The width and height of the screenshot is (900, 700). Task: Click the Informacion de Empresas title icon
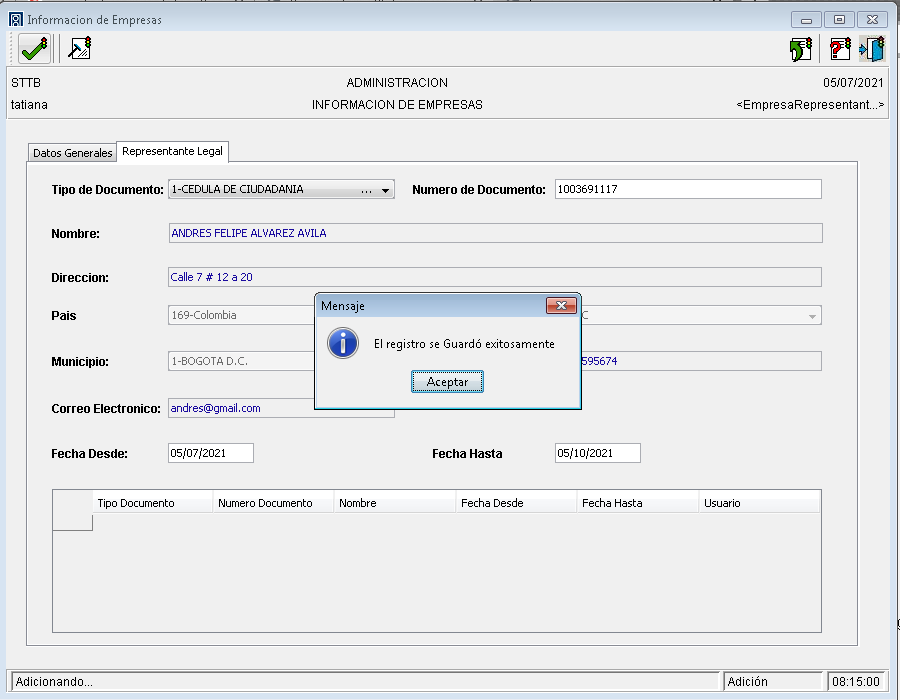pos(15,19)
